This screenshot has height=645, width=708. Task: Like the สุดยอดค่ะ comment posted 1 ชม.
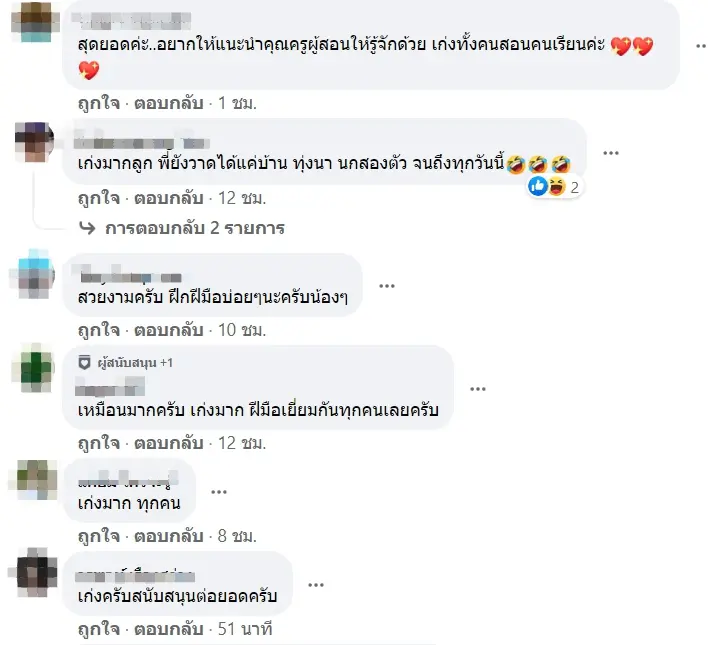(x=99, y=103)
